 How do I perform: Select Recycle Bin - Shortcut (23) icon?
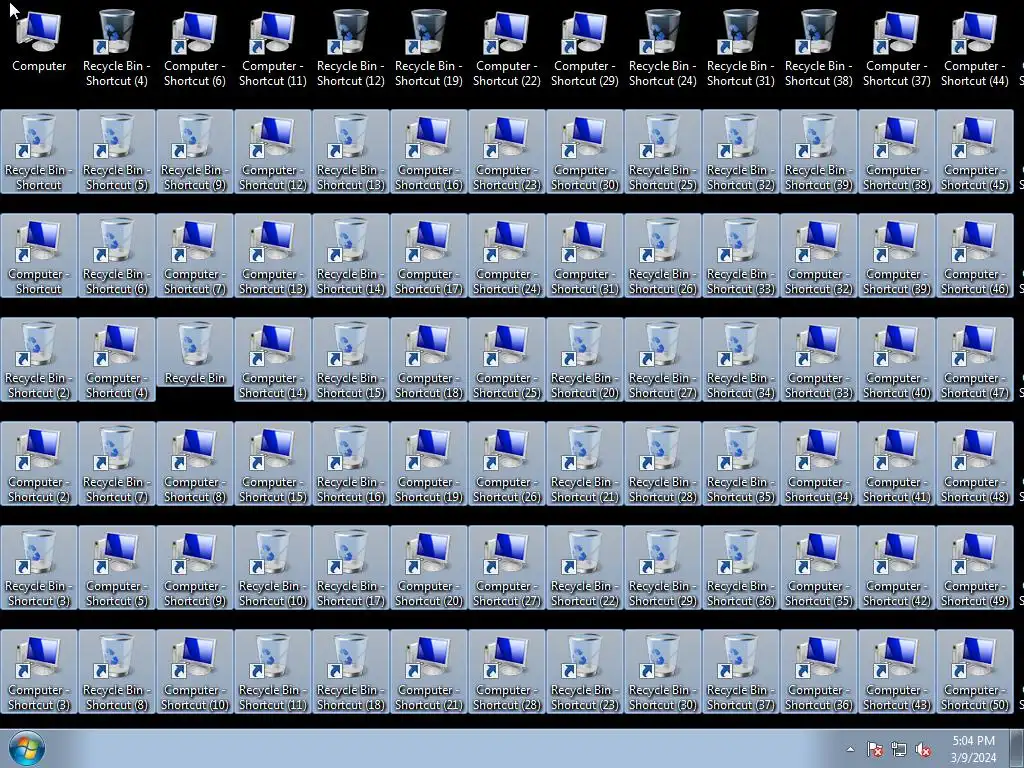point(584,671)
